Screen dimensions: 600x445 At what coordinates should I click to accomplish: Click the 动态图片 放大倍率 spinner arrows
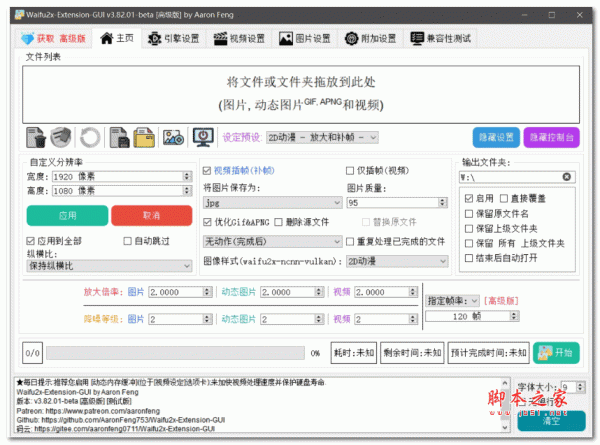coord(319,292)
